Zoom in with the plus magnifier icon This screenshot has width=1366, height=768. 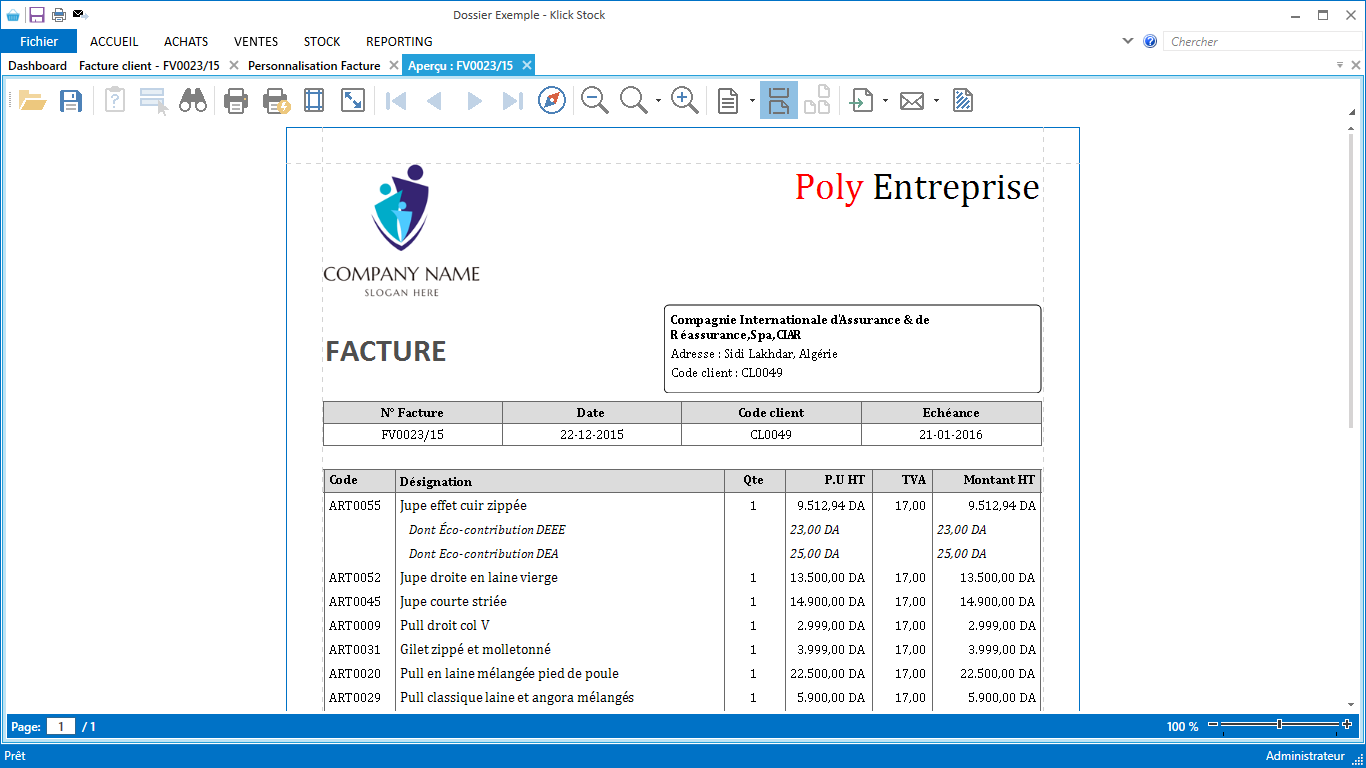685,101
